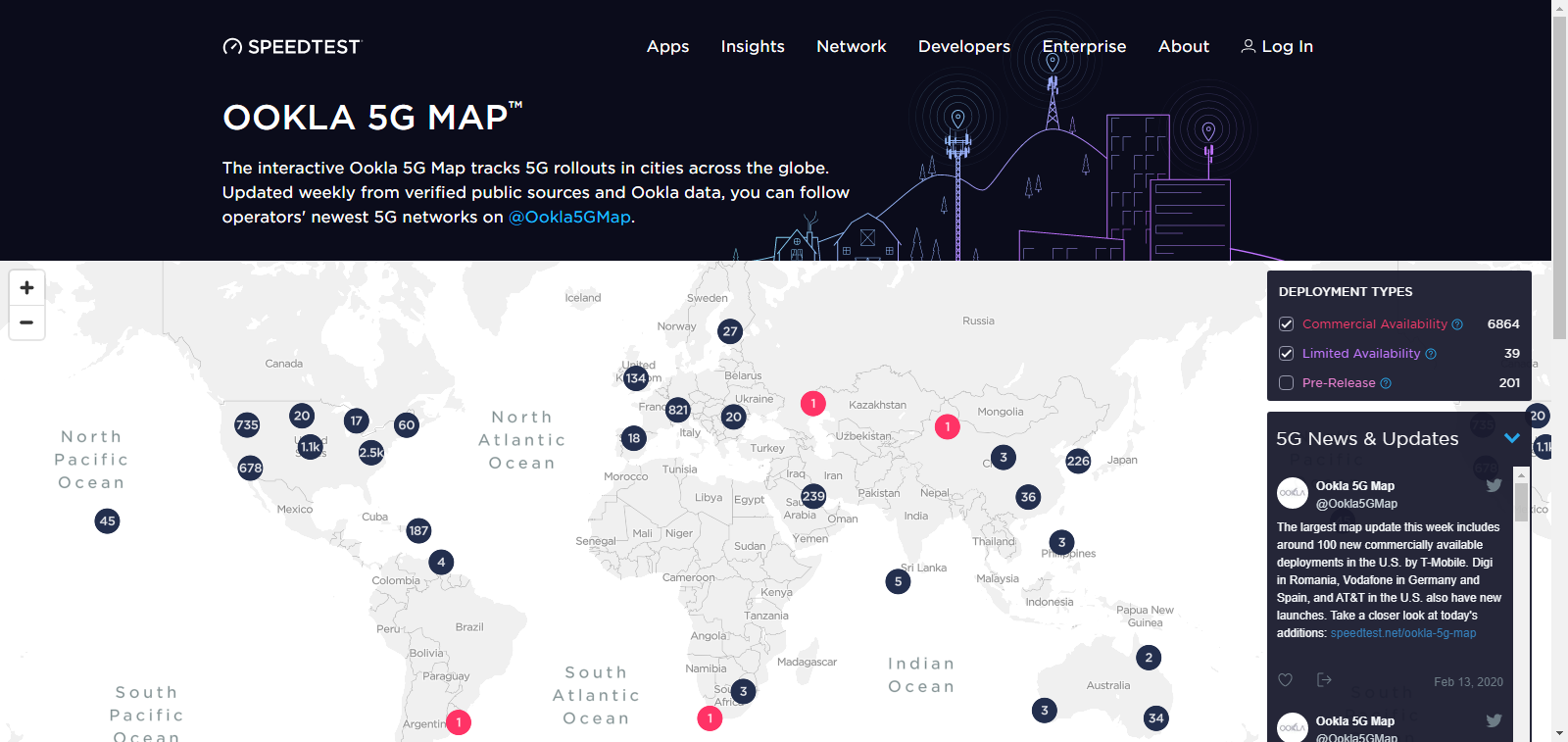Screen dimensions: 1568x742
Task: Select the 4 cluster near Colombia
Action: 441,562
